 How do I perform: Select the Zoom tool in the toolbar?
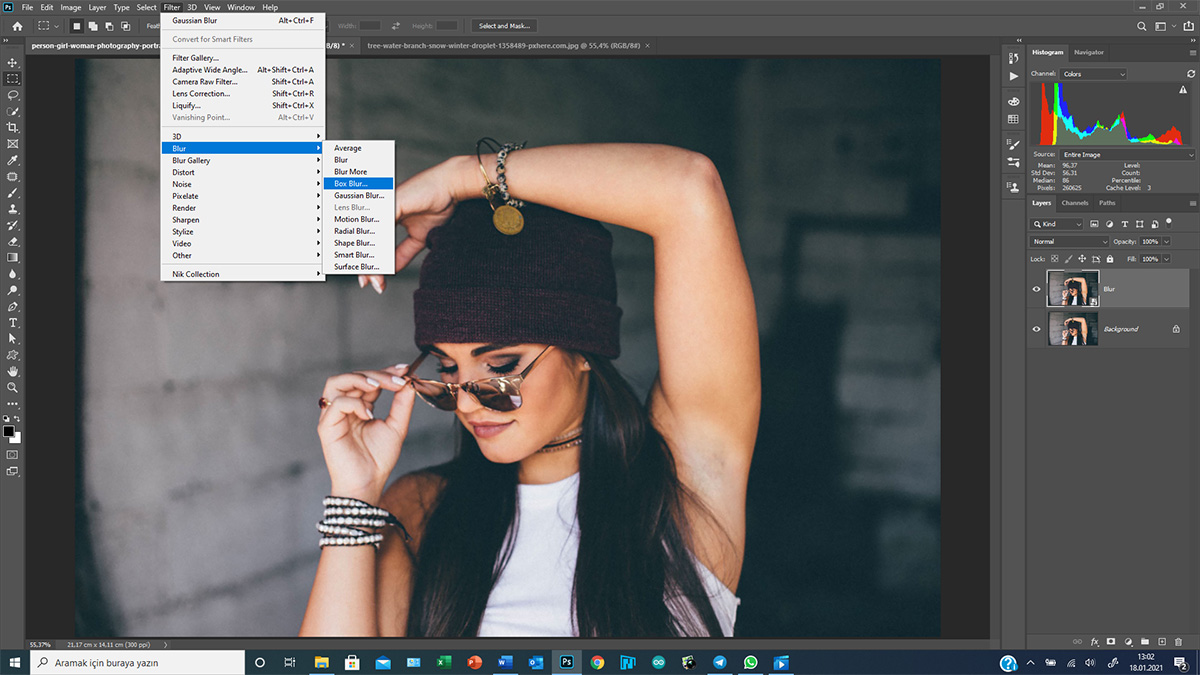tap(13, 387)
